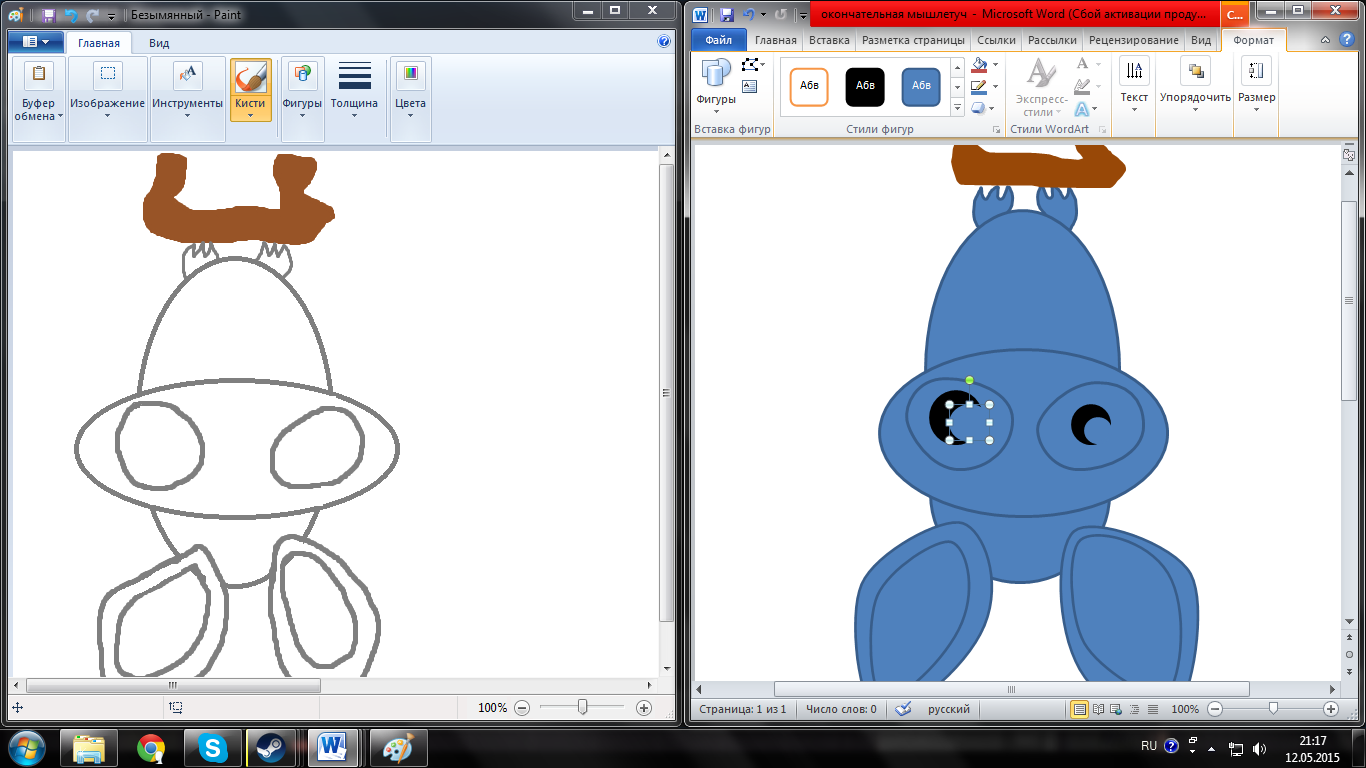Open the Стили фигур dialog launcher
The width and height of the screenshot is (1366, 768).
pyautogui.click(x=996, y=131)
